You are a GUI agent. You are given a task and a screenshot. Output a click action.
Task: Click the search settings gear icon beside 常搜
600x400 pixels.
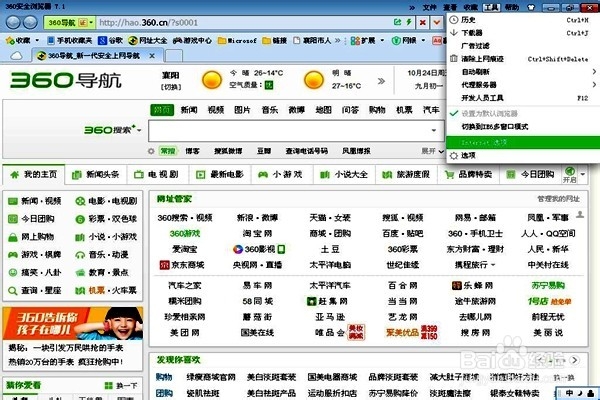pyautogui.click(x=151, y=151)
